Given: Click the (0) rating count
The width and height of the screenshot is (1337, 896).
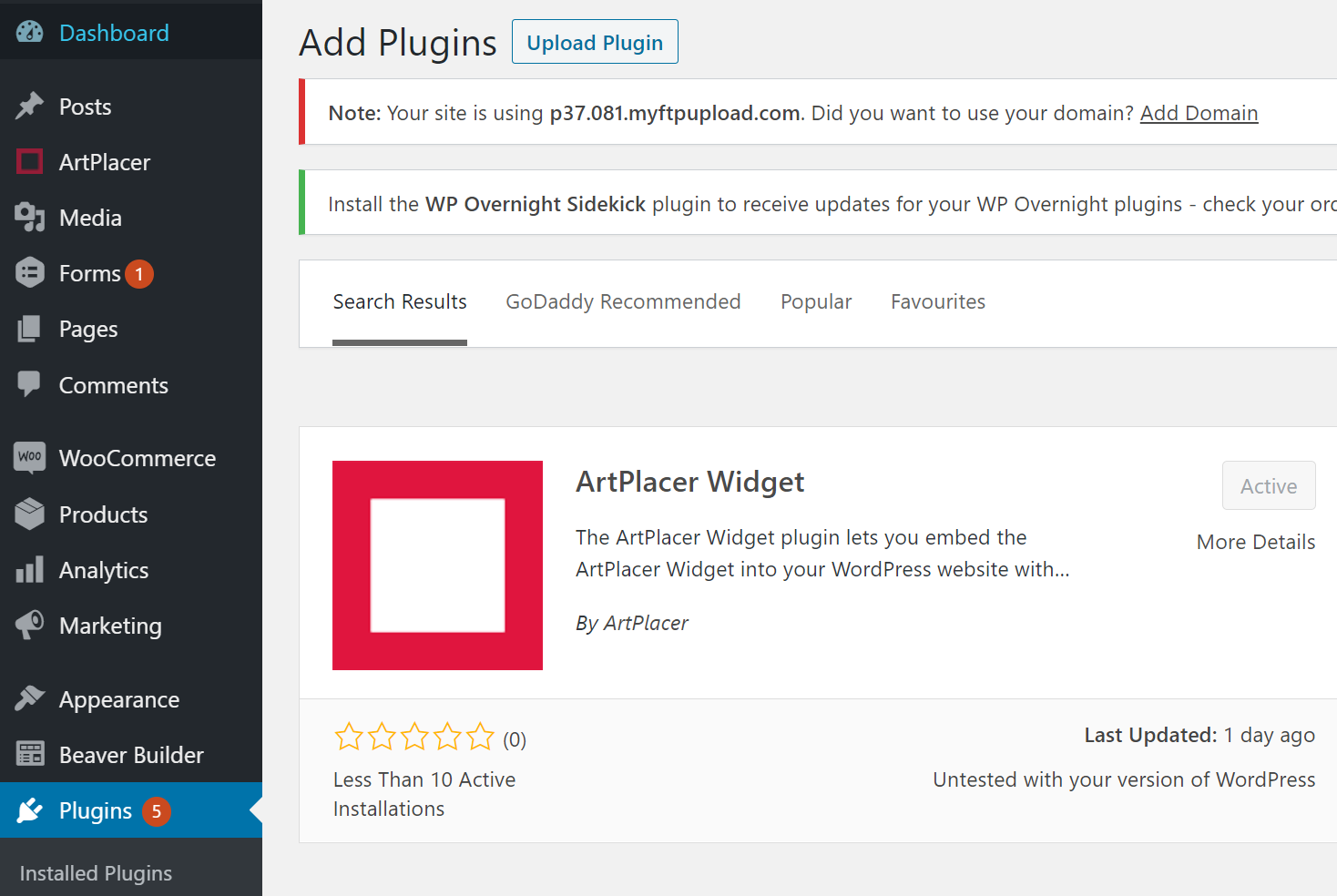Looking at the screenshot, I should (x=515, y=739).
